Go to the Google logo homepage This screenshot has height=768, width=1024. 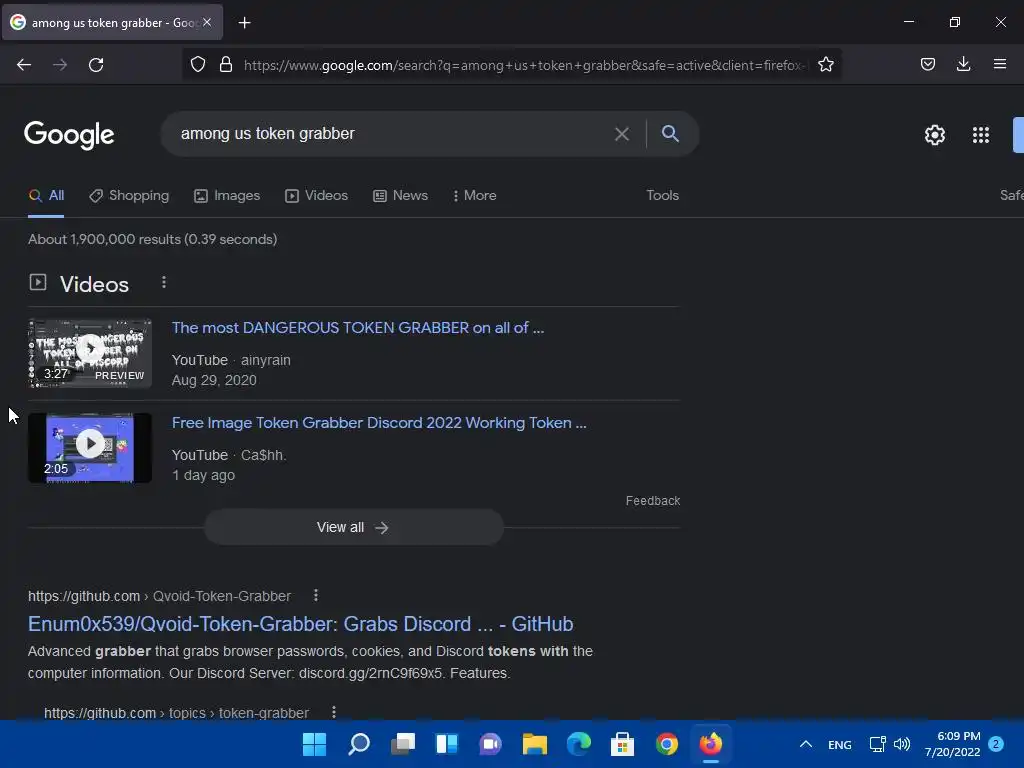69,135
